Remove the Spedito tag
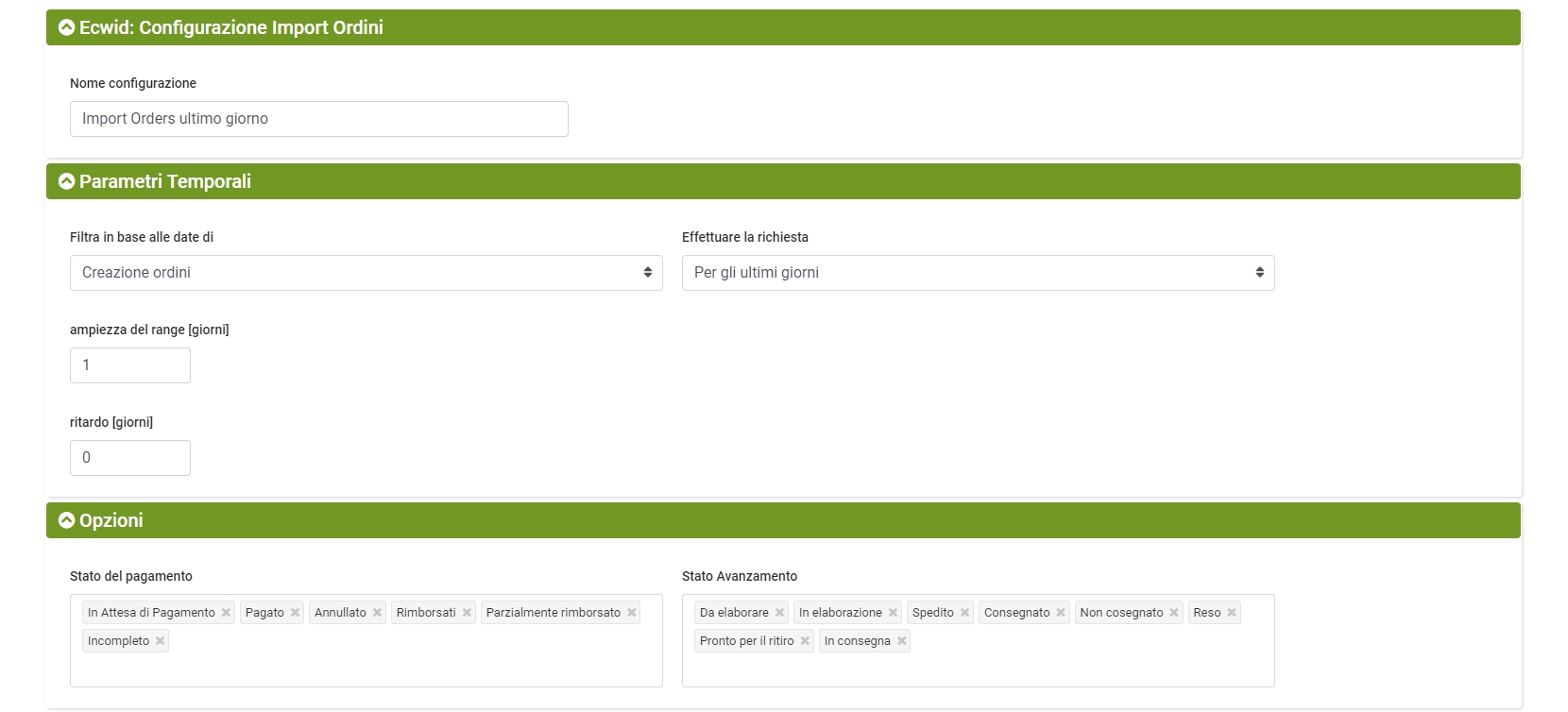Screen dimensions: 1568x712 [x=964, y=613]
